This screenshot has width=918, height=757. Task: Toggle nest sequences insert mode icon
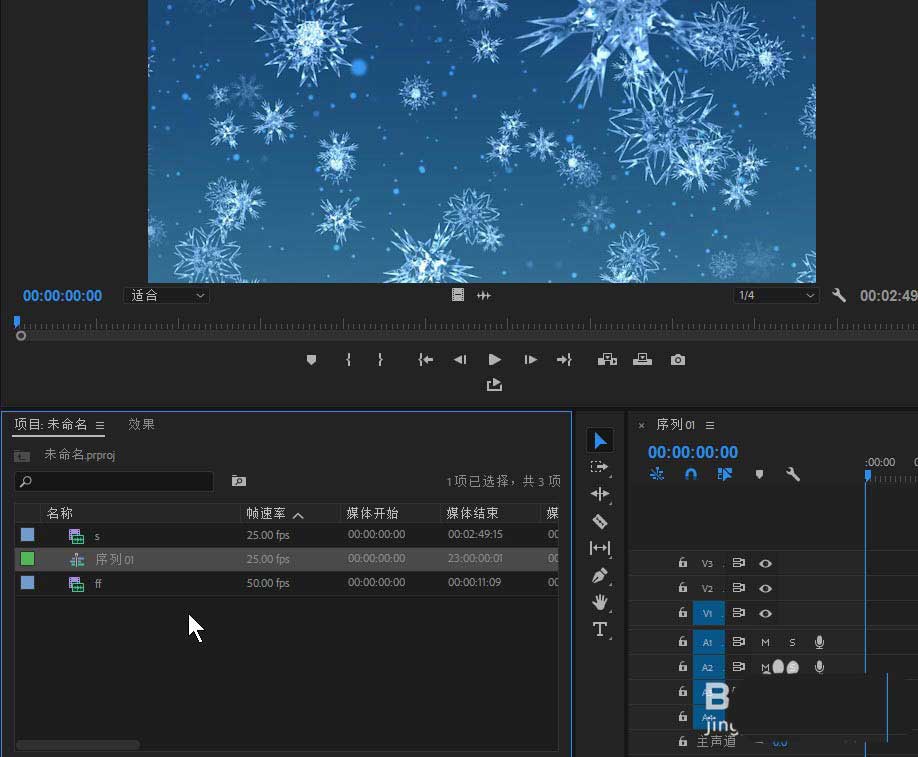click(x=657, y=474)
